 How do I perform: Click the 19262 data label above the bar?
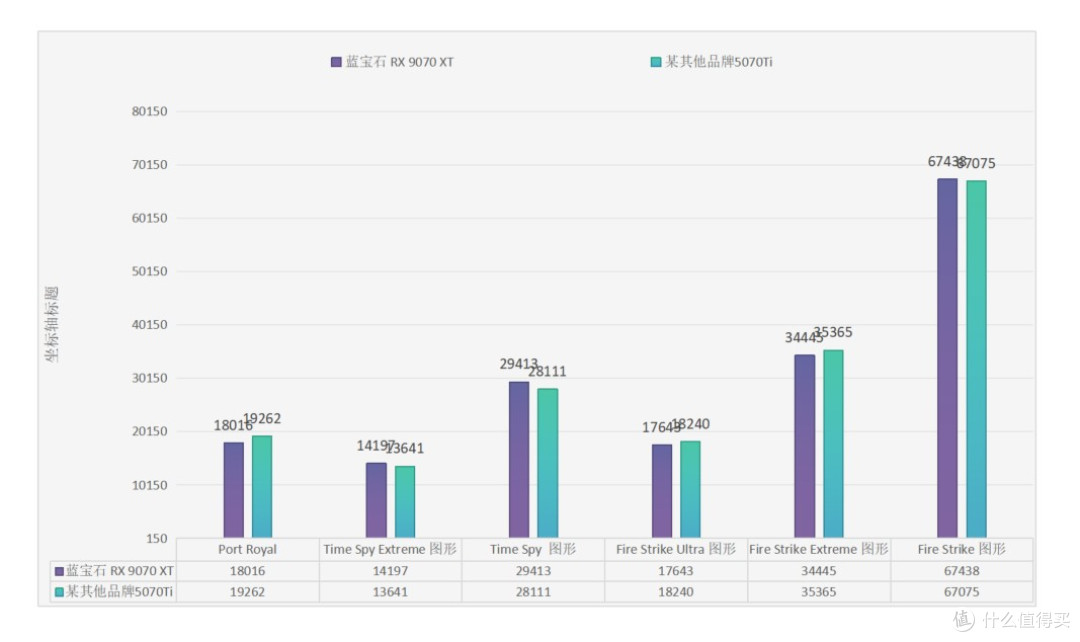[262, 419]
